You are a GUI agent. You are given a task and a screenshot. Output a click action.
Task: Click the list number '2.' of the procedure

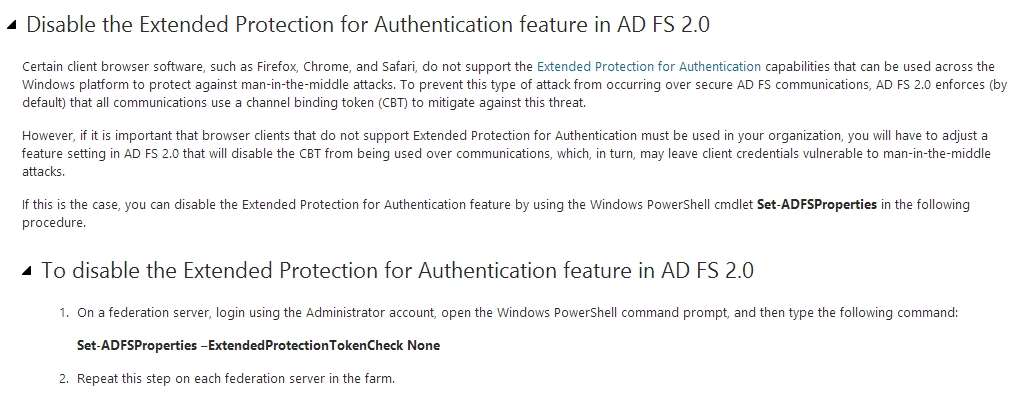point(64,378)
